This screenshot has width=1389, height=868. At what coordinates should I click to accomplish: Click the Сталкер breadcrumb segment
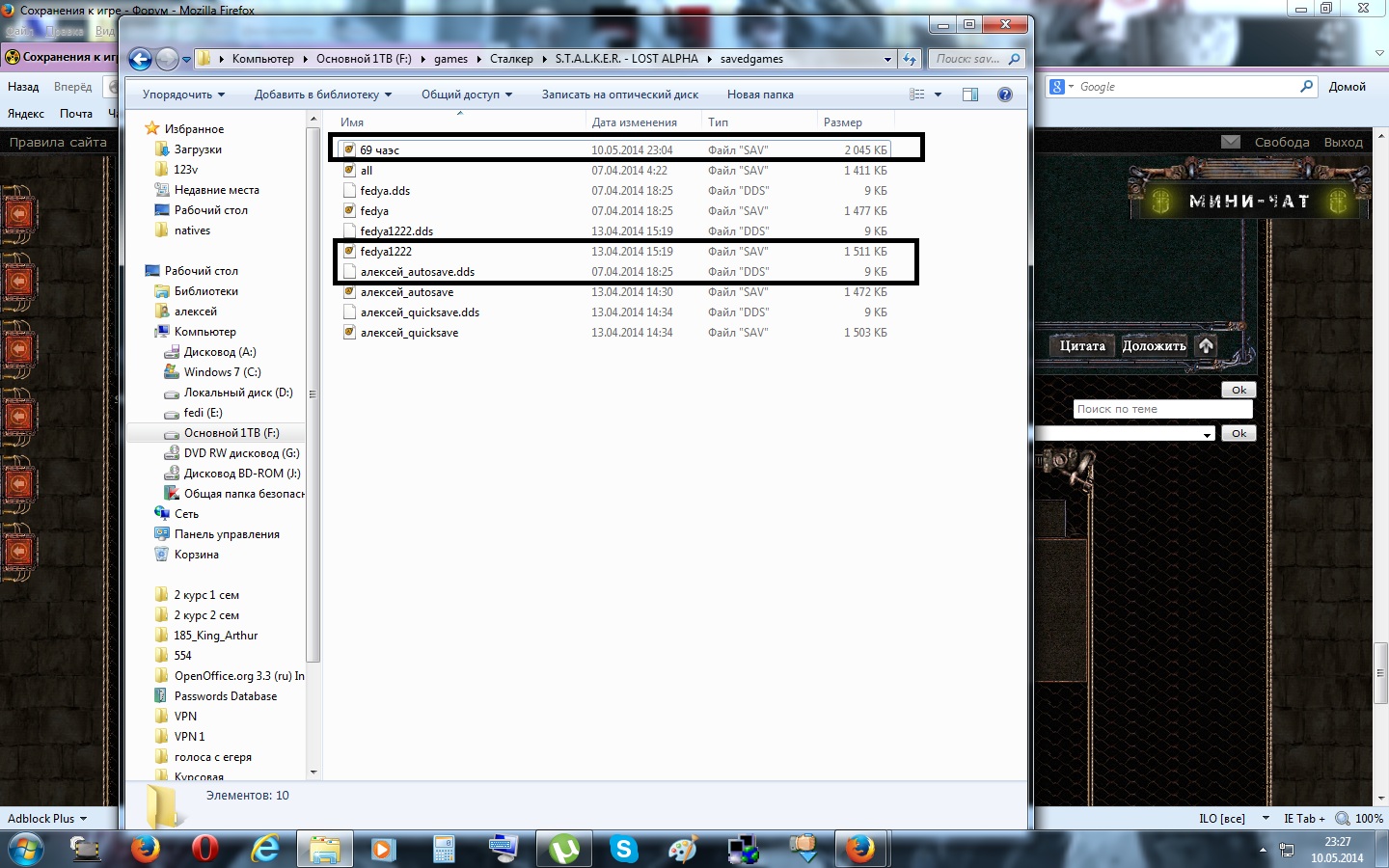click(x=511, y=59)
